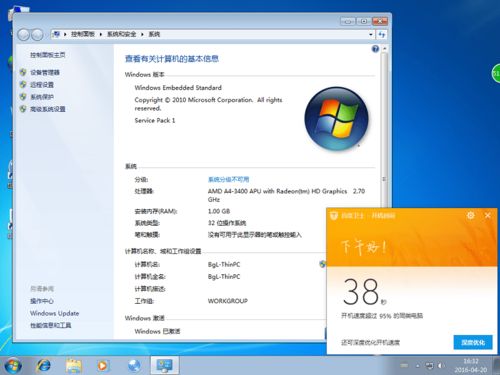This screenshot has width=500, height=375.
Task: Open Windows Update link
Action: click(55, 313)
